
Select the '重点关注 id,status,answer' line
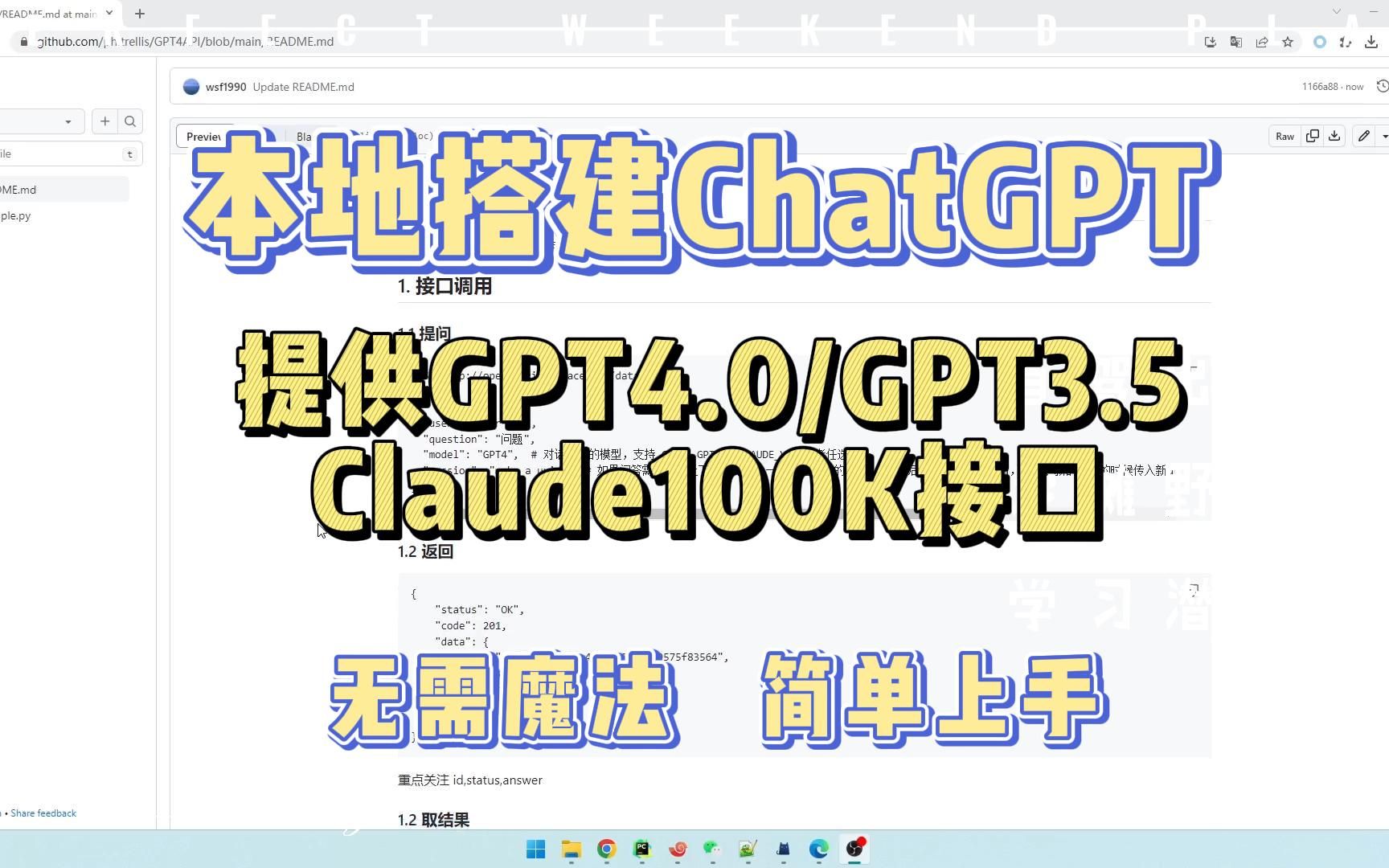point(470,780)
